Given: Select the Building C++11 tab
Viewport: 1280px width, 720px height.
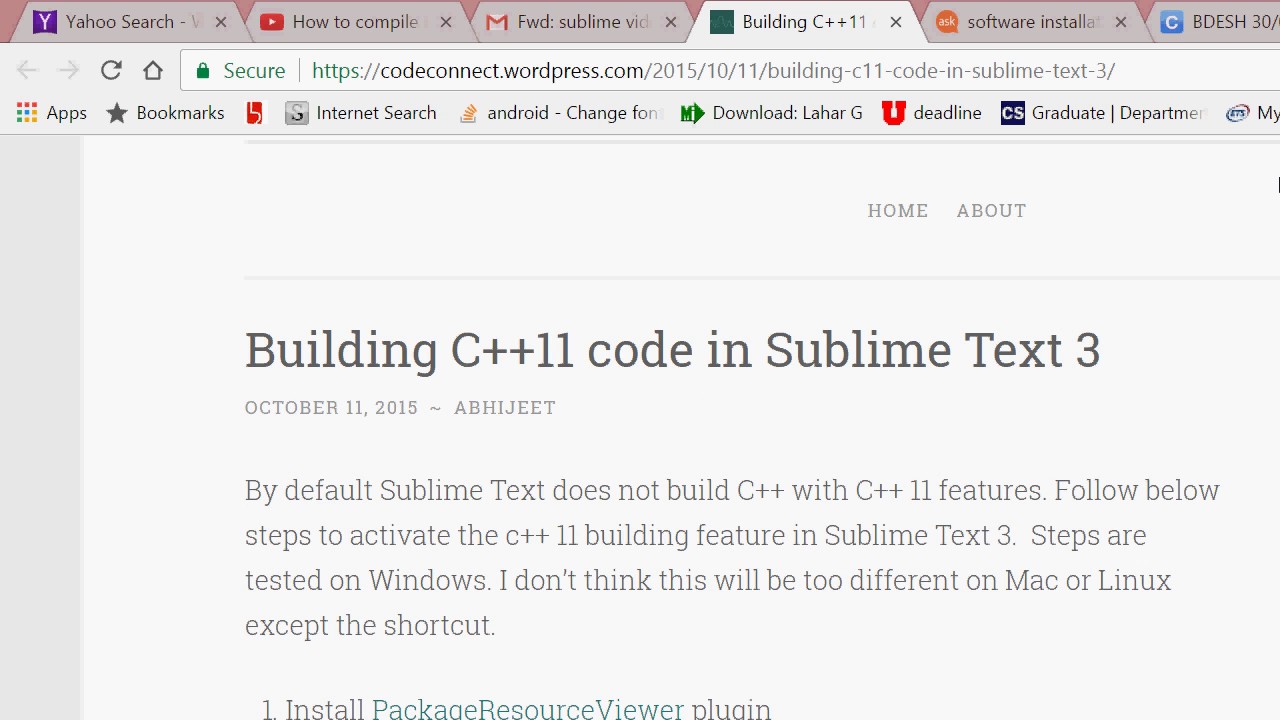Looking at the screenshot, I should [x=804, y=21].
